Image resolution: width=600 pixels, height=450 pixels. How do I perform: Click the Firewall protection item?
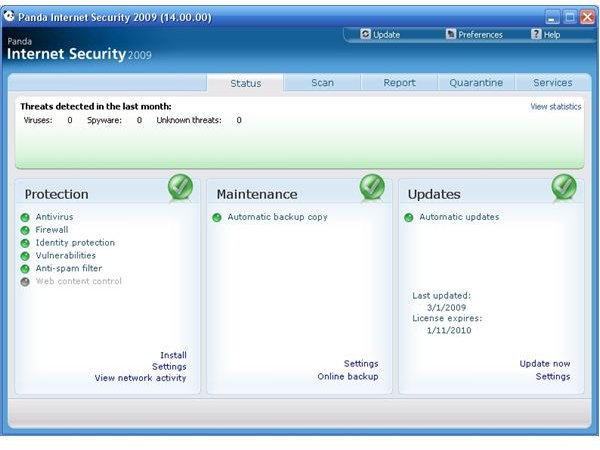pos(52,230)
